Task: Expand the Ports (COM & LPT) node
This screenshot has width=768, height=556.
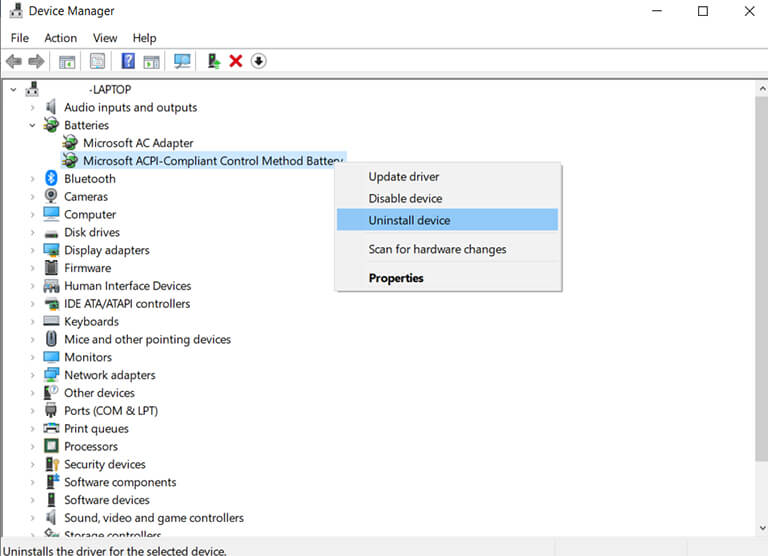Action: pos(32,411)
